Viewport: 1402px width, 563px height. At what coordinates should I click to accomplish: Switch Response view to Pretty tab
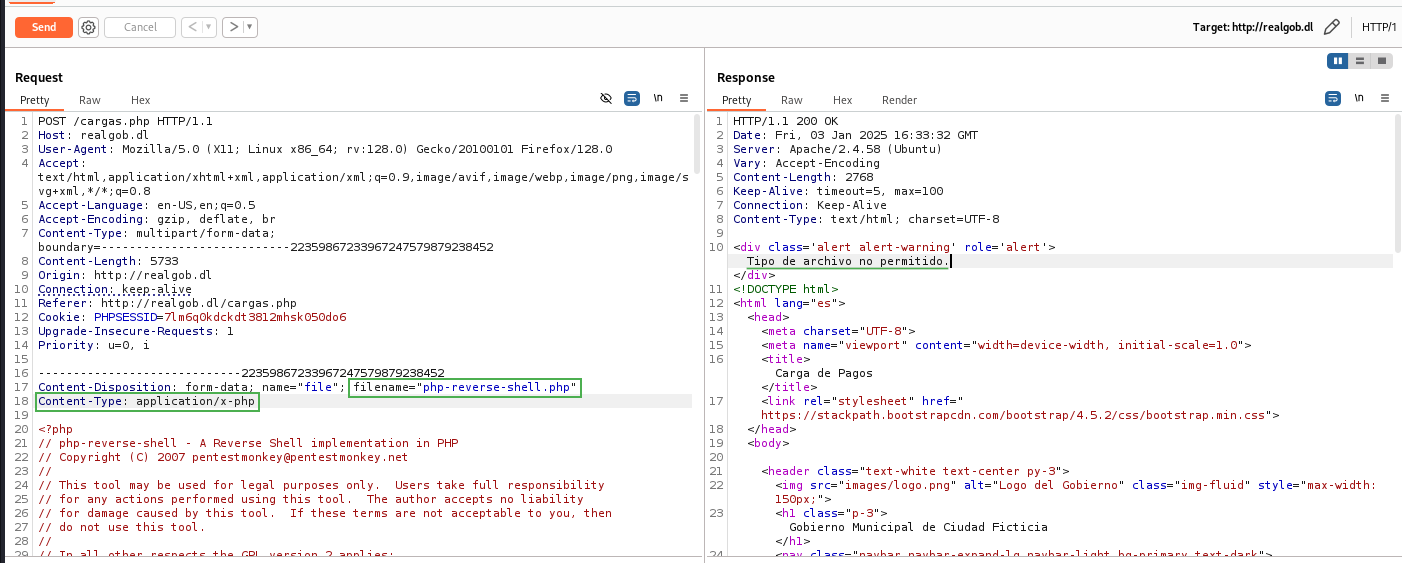737,100
